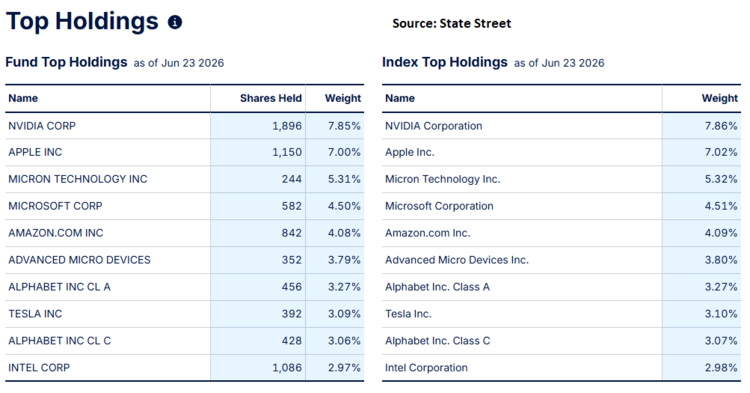Click index weight 2.98%
This screenshot has height=393, width=750.
tap(721, 368)
